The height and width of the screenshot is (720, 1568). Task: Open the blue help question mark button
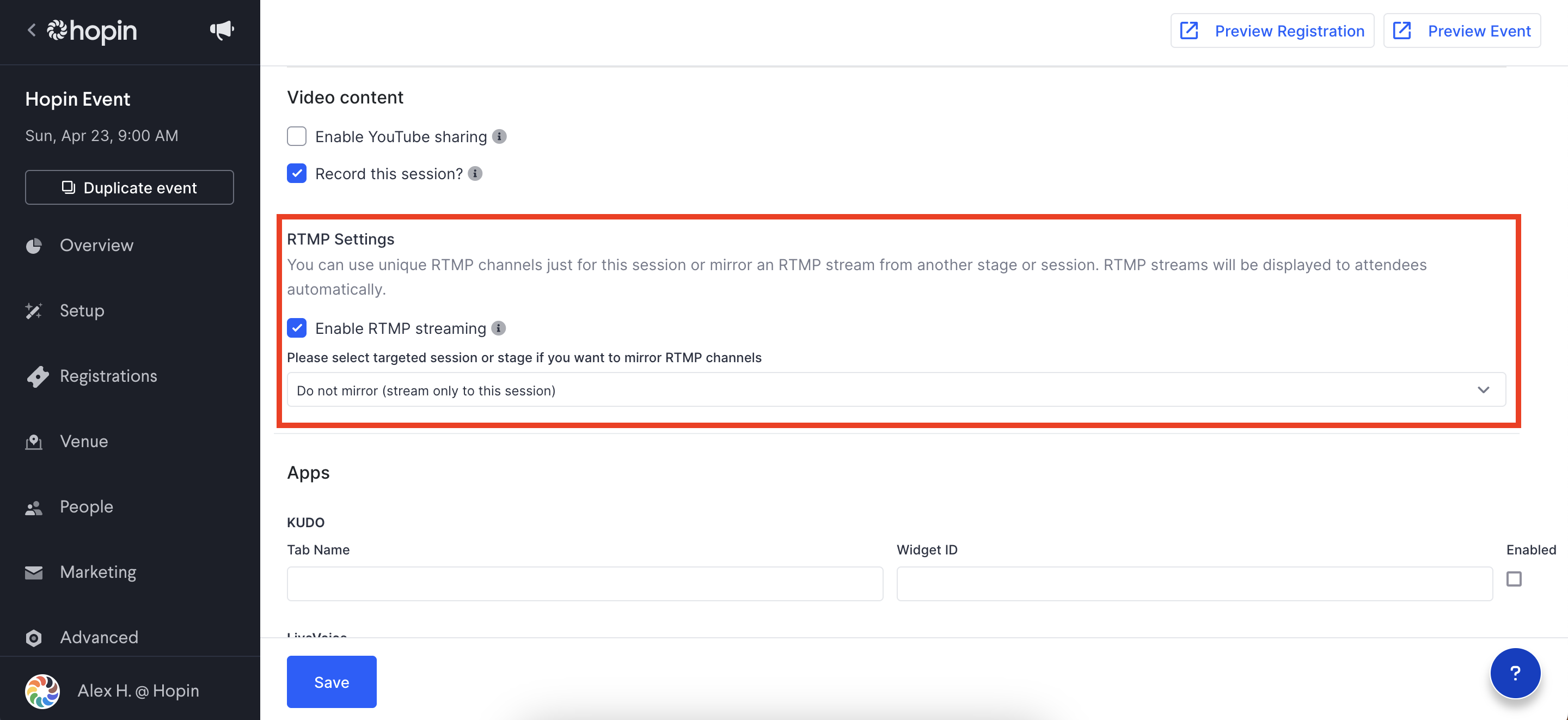point(1515,673)
